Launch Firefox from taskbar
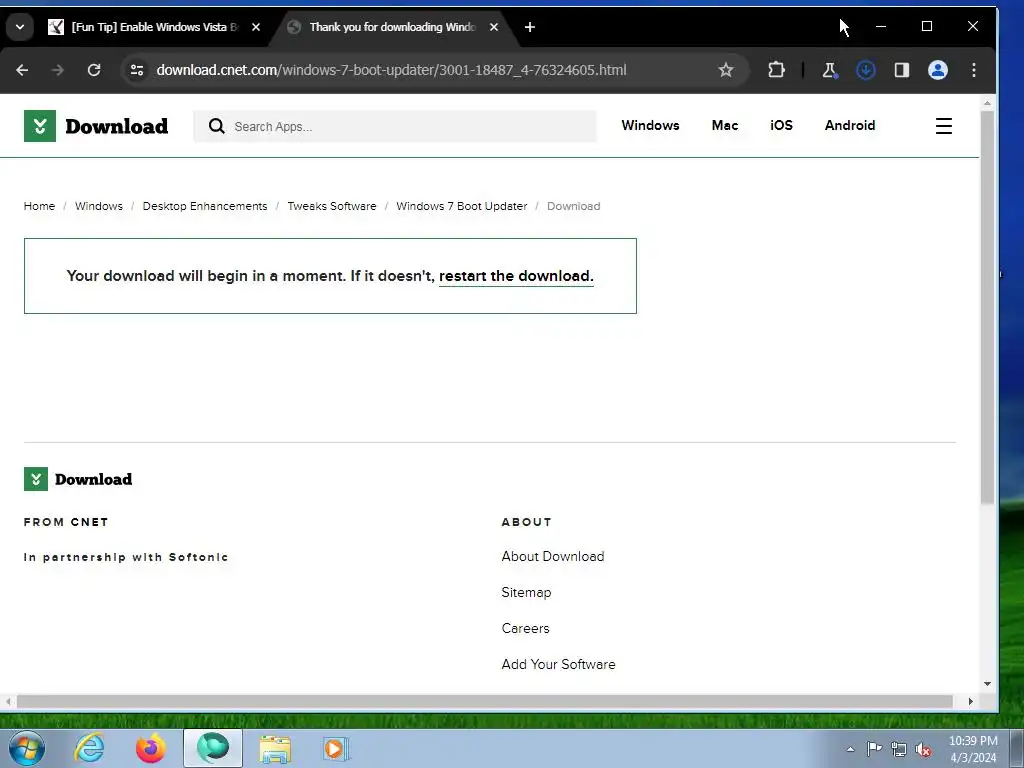The image size is (1024, 768). [x=151, y=748]
